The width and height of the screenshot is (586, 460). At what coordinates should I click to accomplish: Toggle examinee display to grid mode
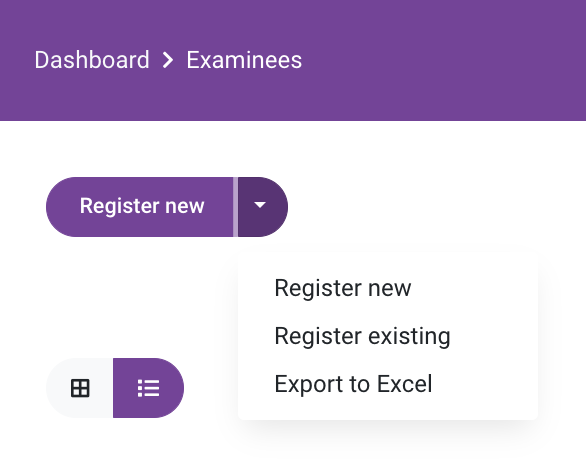(x=80, y=388)
